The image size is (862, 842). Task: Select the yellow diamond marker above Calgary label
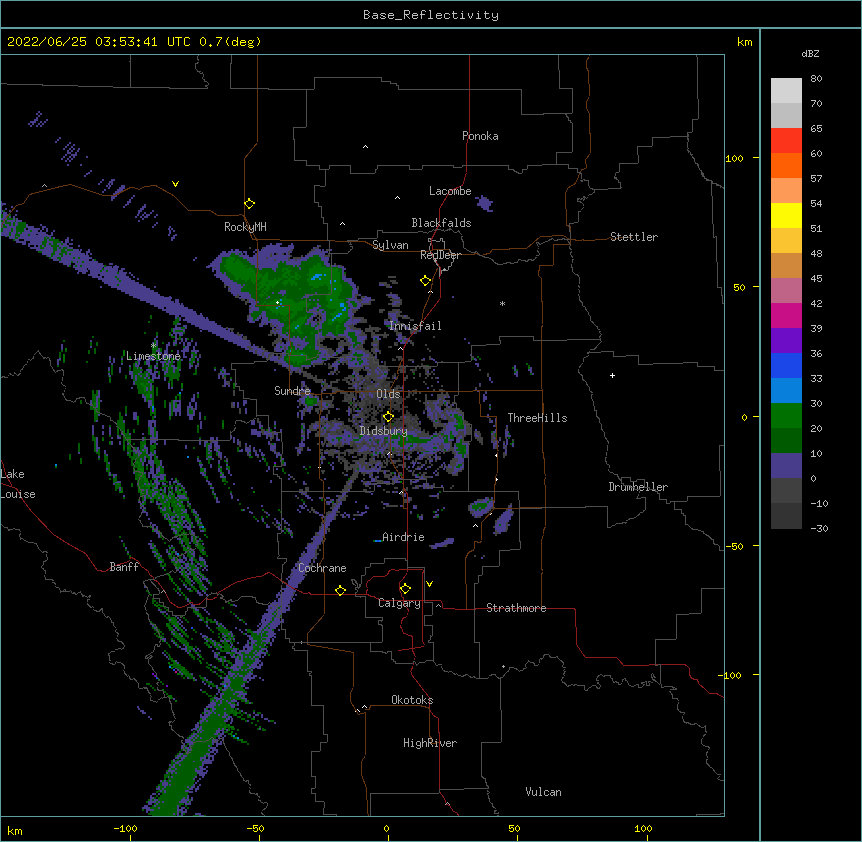point(405,589)
